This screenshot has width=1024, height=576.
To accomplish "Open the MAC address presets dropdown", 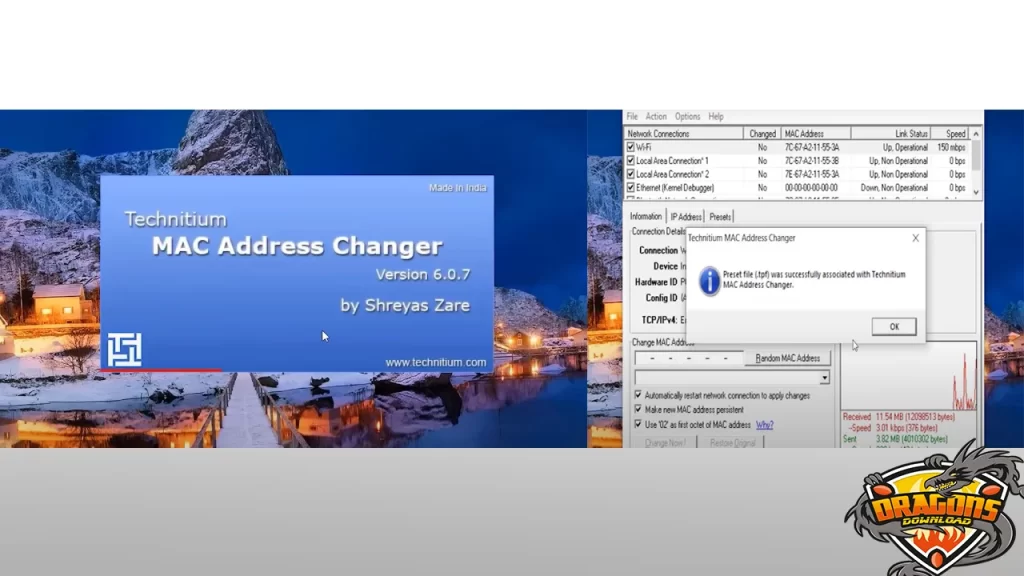I will (x=824, y=378).
